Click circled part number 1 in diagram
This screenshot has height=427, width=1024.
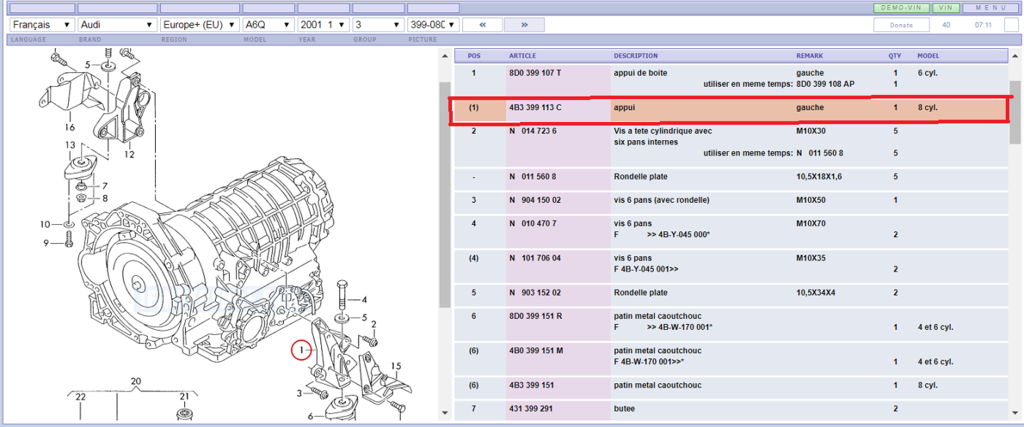(301, 351)
